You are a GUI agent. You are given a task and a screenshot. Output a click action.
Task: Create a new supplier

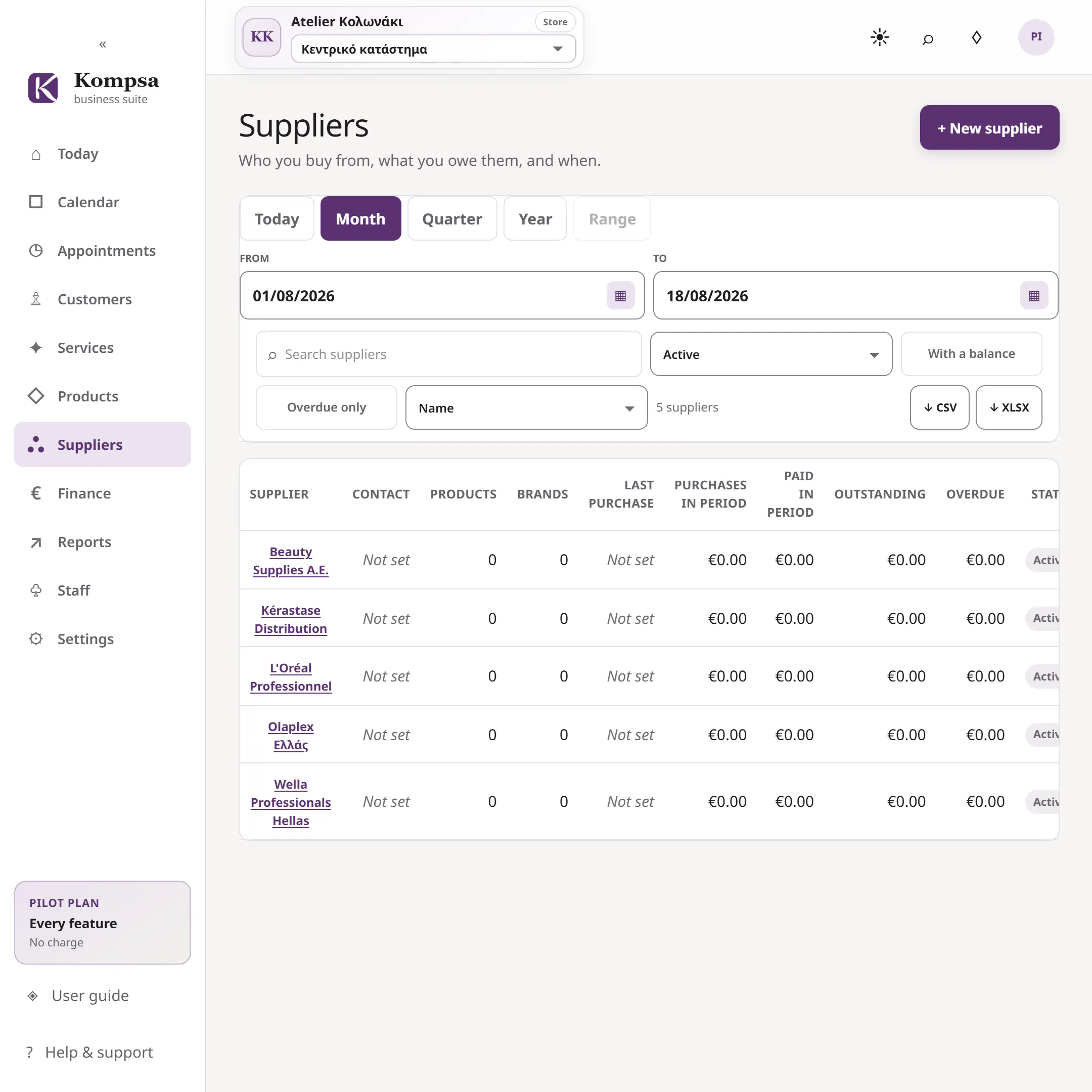click(989, 128)
